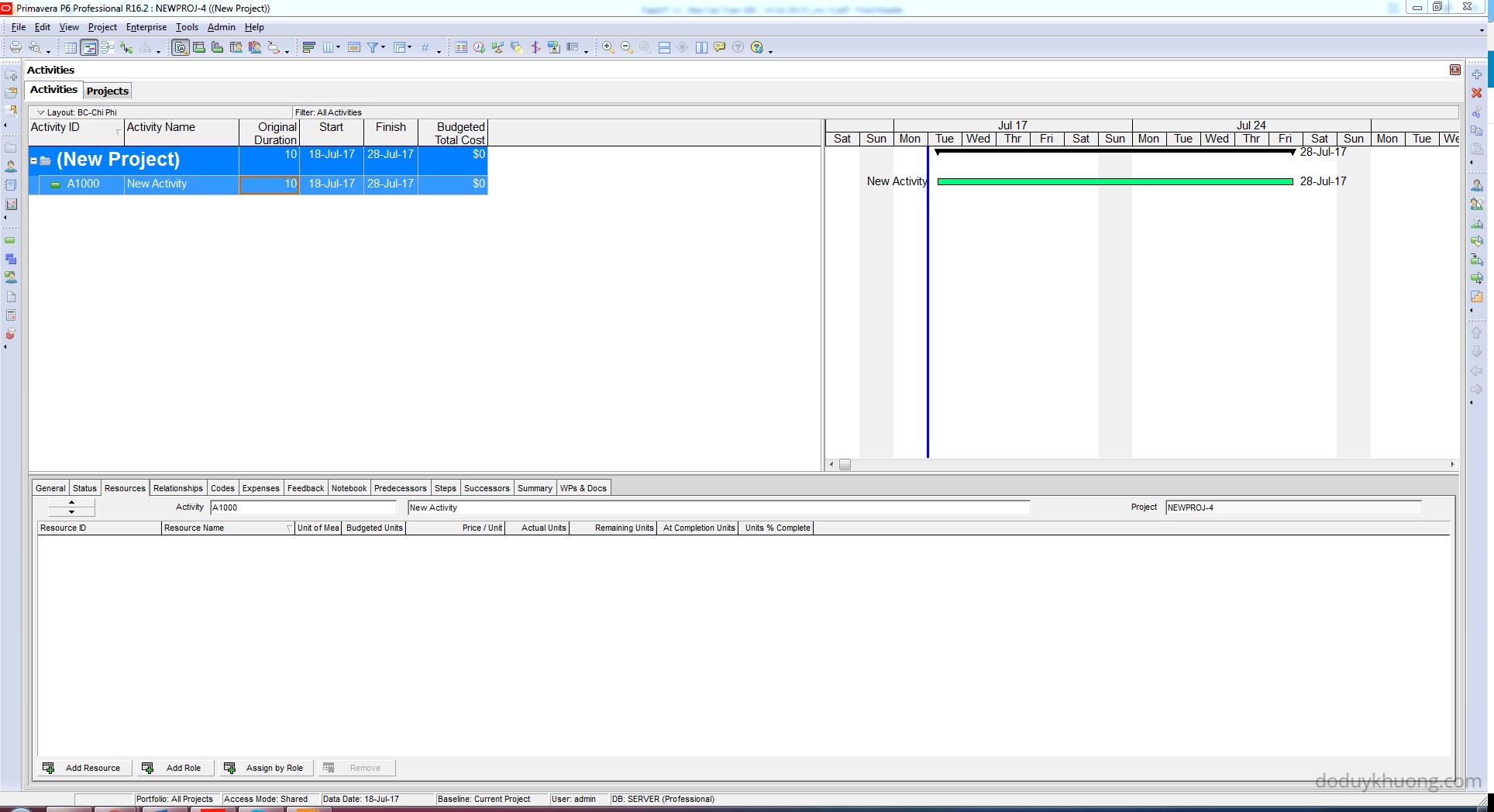Image resolution: width=1494 pixels, height=812 pixels.
Task: Open the Filter funnel tool
Action: click(x=373, y=48)
